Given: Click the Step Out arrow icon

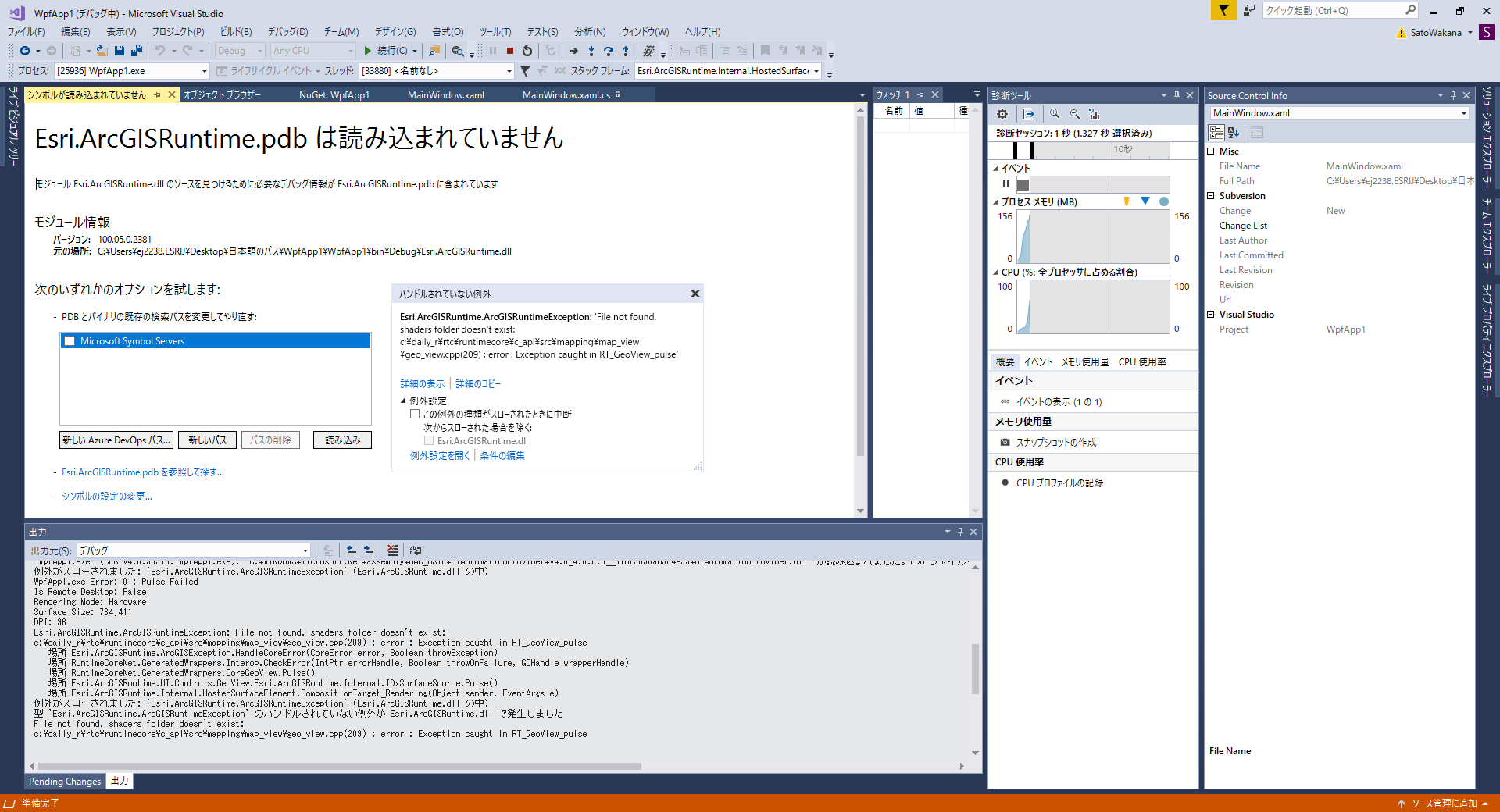Looking at the screenshot, I should [626, 51].
